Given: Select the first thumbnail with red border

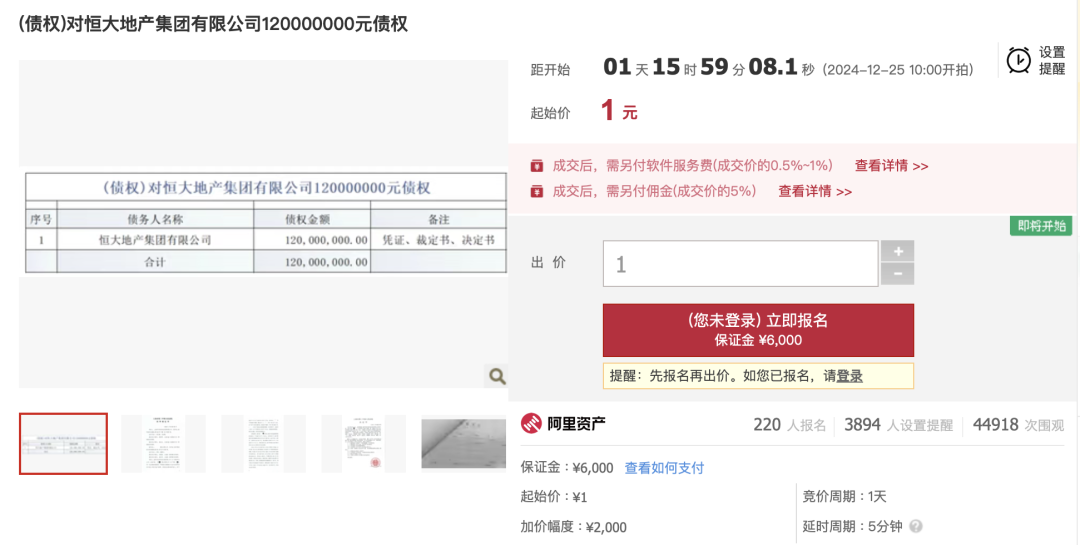Looking at the screenshot, I should click(x=64, y=443).
